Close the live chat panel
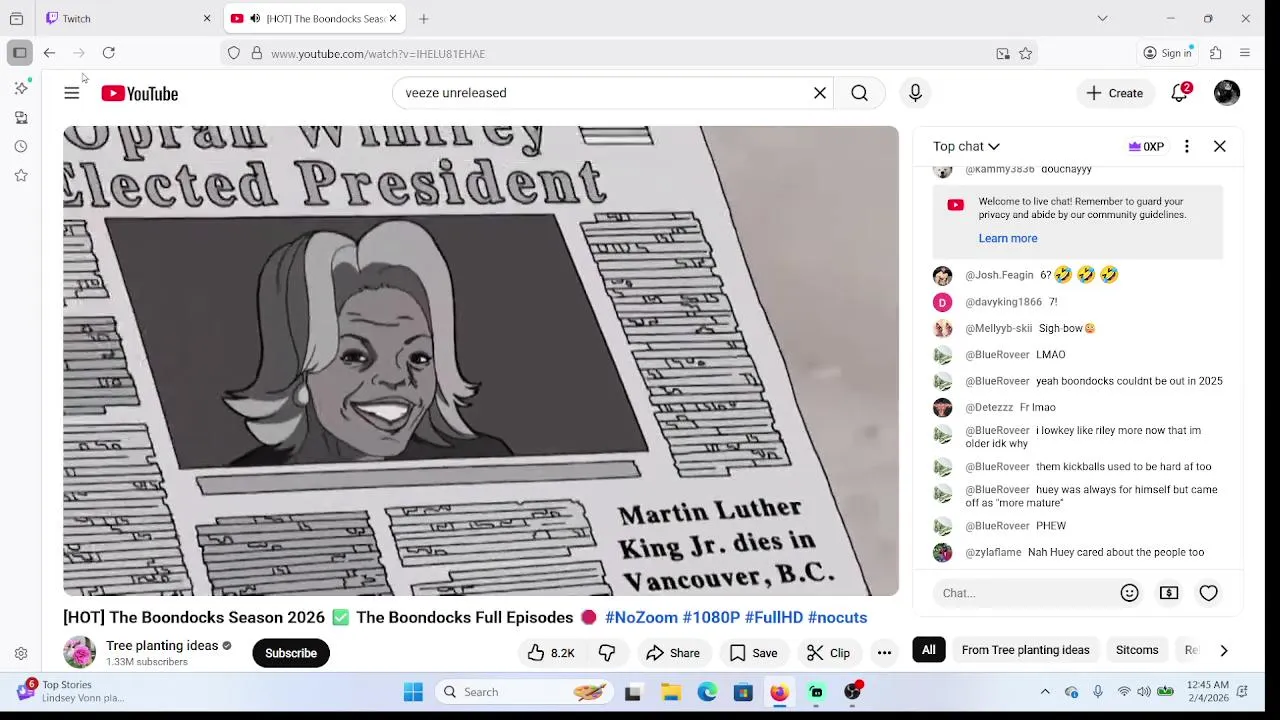This screenshot has width=1280, height=720. [1220, 146]
